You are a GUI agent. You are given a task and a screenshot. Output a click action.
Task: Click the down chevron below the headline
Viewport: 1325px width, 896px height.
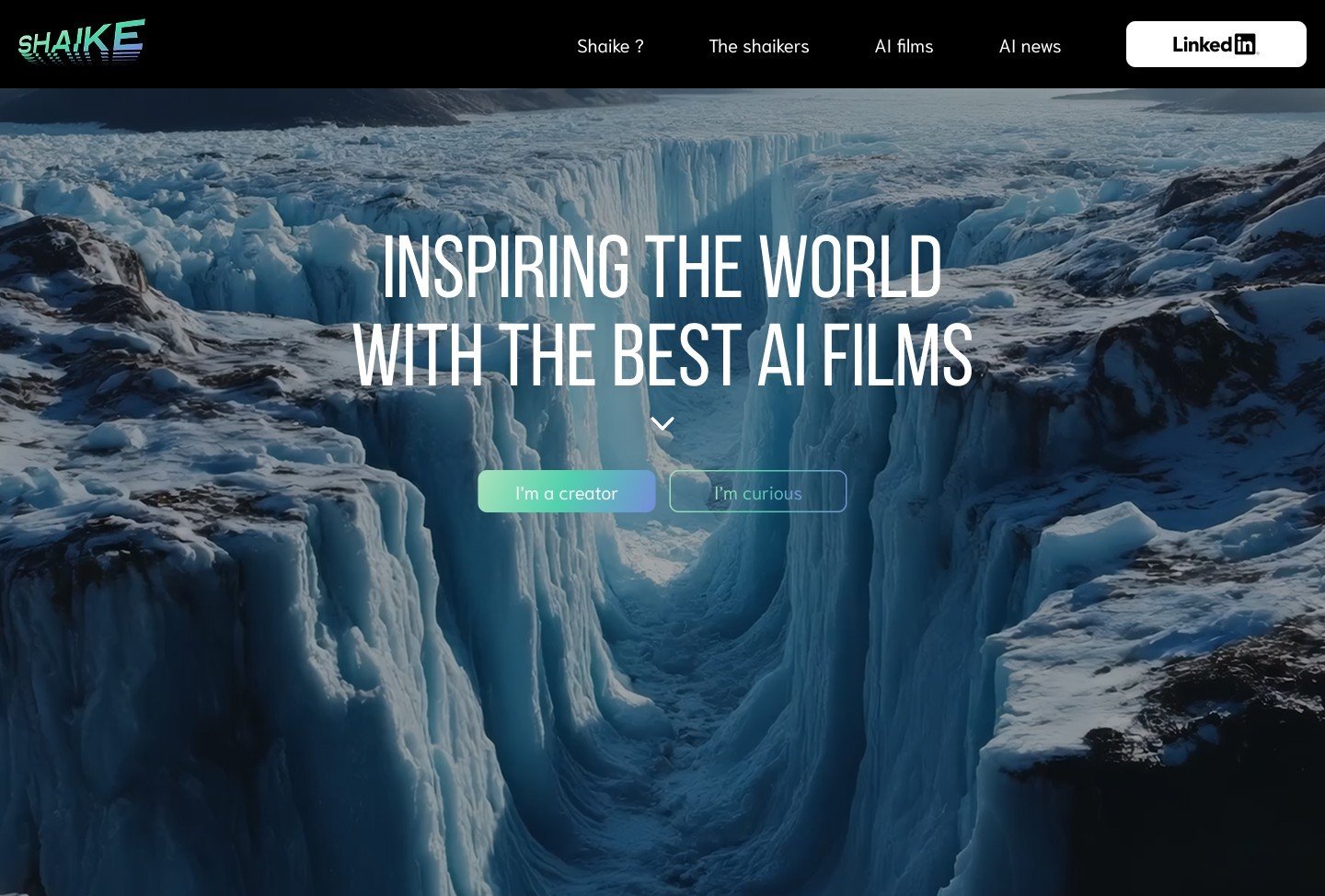pyautogui.click(x=662, y=424)
